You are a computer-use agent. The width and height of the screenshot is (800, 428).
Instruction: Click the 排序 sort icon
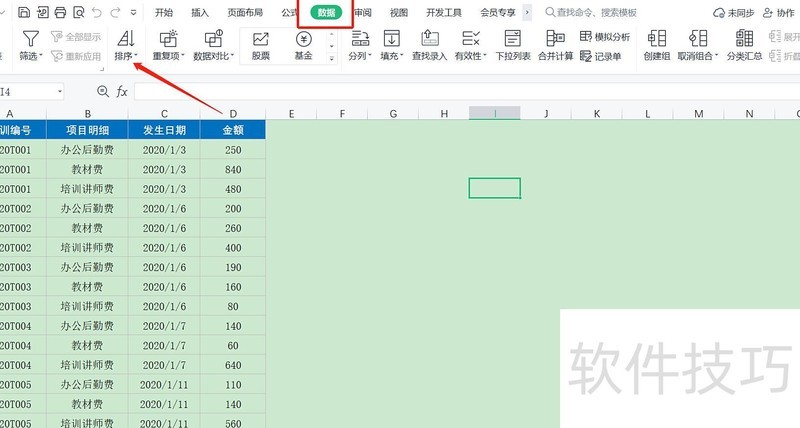(x=126, y=39)
